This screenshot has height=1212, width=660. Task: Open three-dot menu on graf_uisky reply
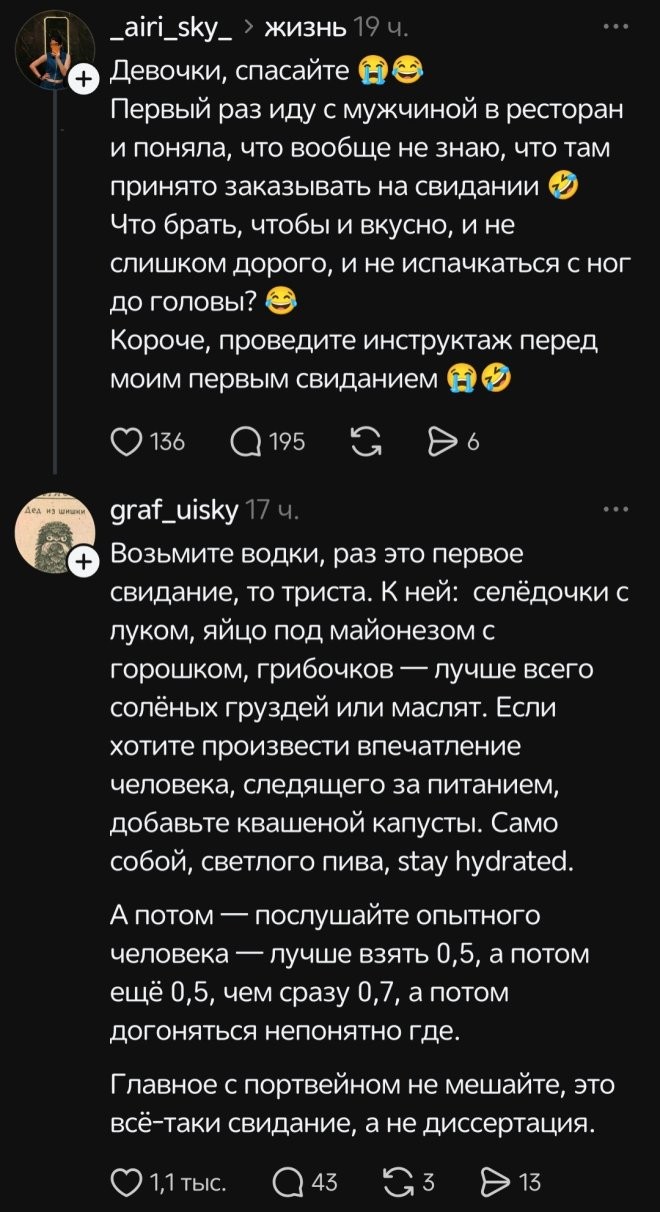(x=612, y=510)
